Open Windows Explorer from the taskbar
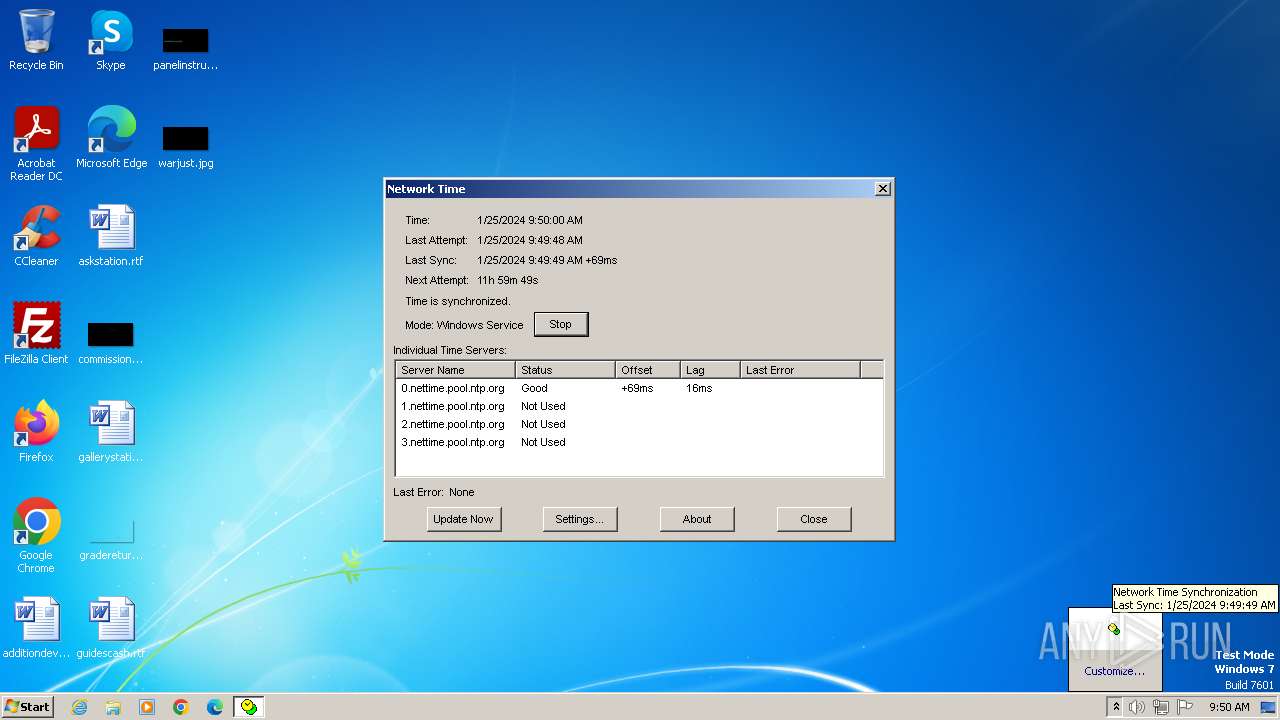 (113, 707)
